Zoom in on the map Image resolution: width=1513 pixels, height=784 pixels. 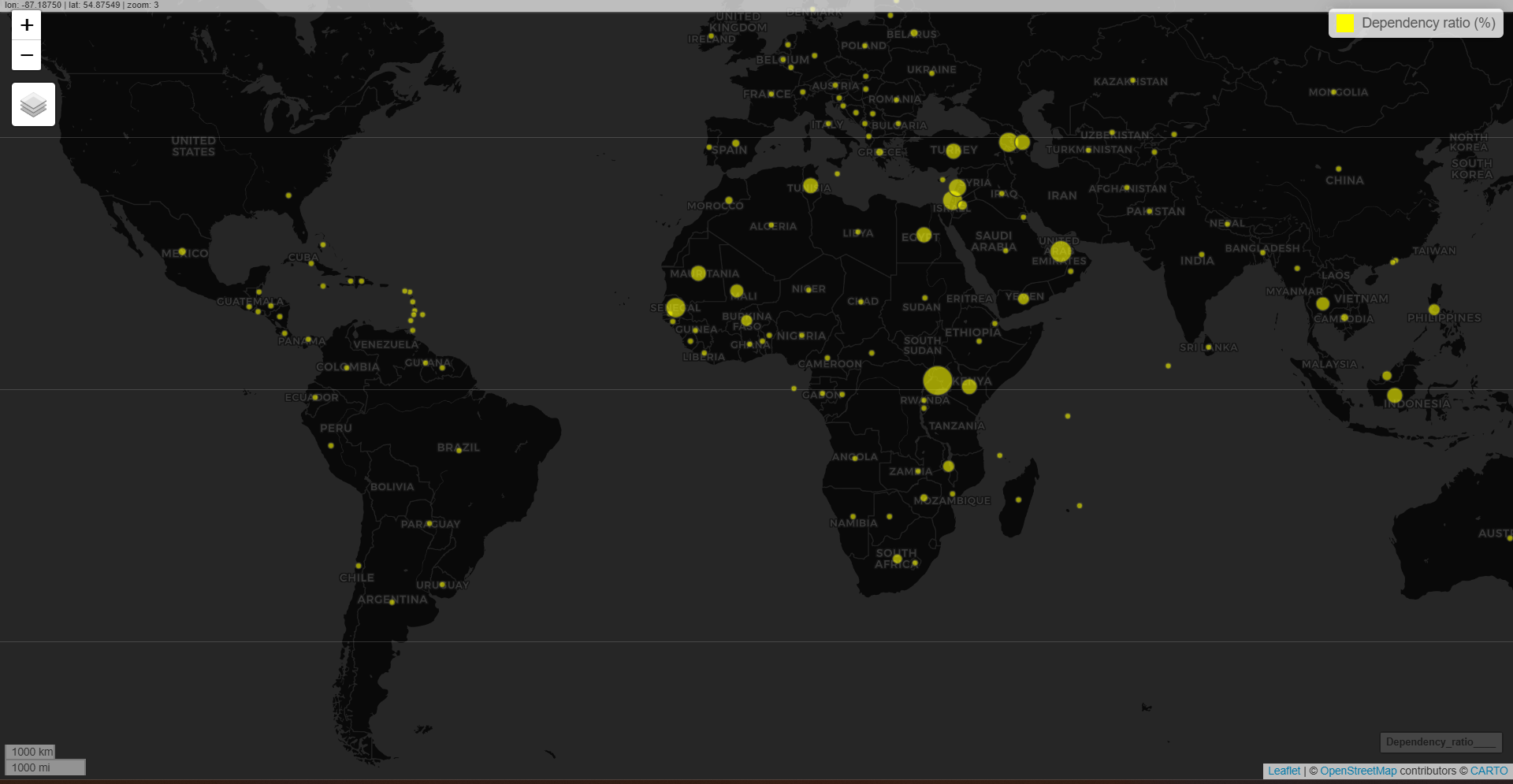click(x=27, y=25)
